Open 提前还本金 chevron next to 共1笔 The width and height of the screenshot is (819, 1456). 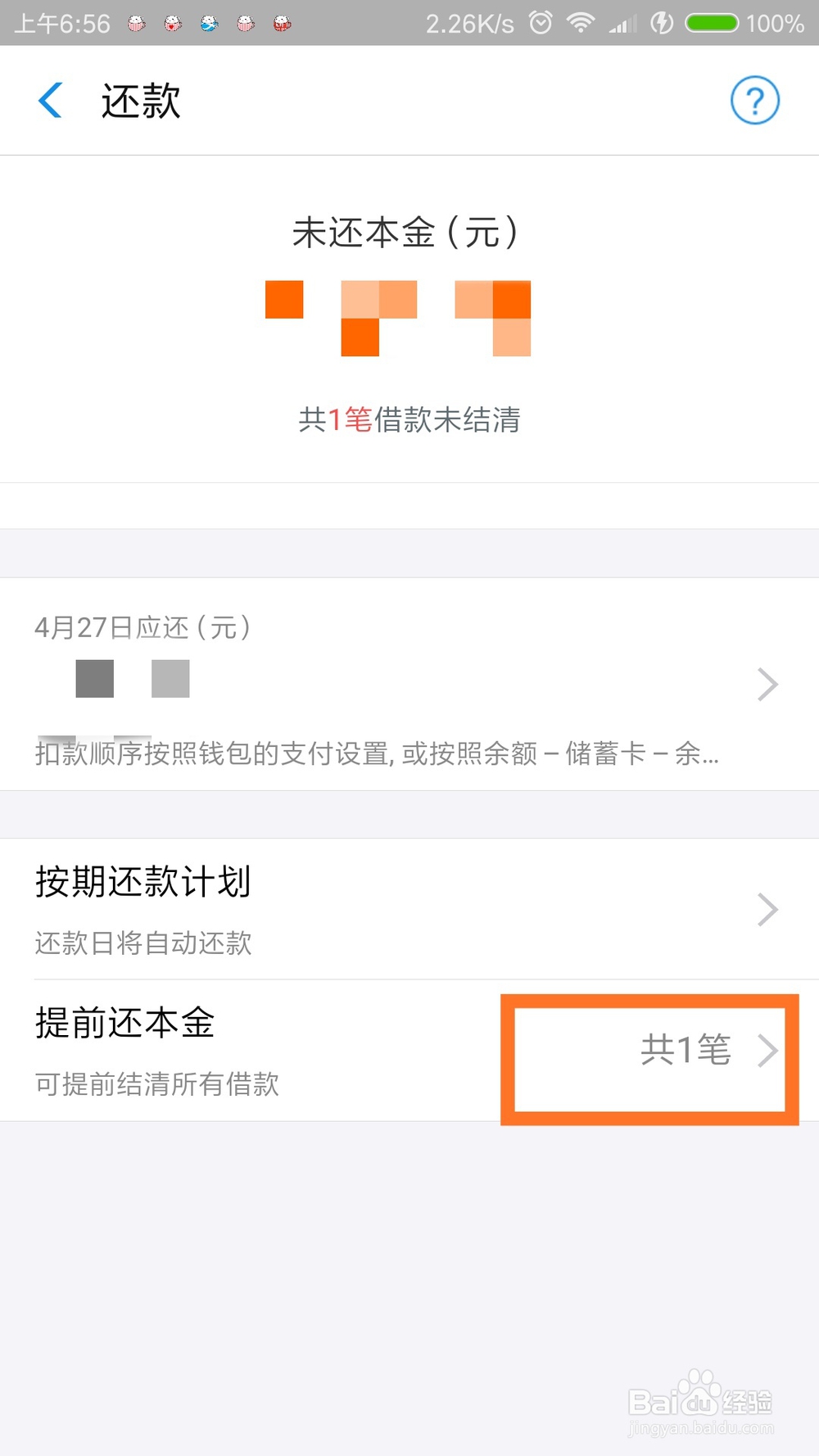pyautogui.click(x=767, y=1050)
